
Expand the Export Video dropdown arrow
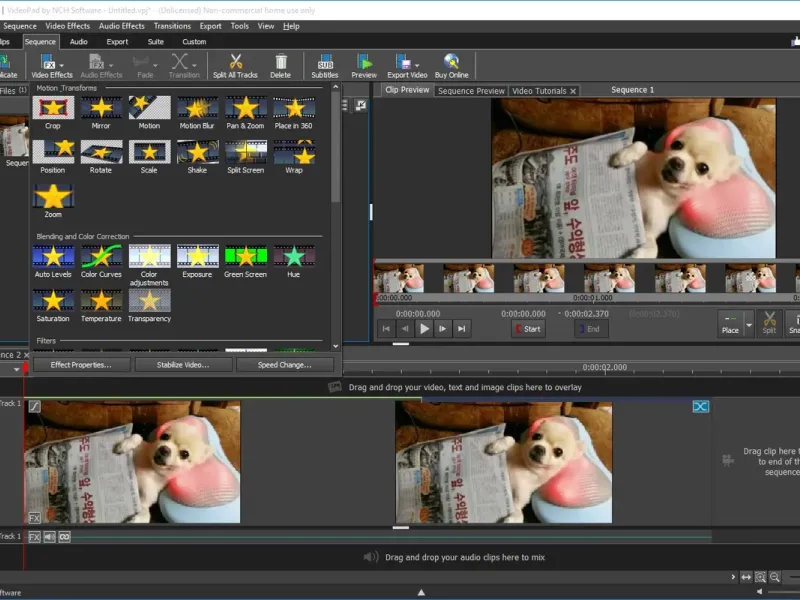416,63
